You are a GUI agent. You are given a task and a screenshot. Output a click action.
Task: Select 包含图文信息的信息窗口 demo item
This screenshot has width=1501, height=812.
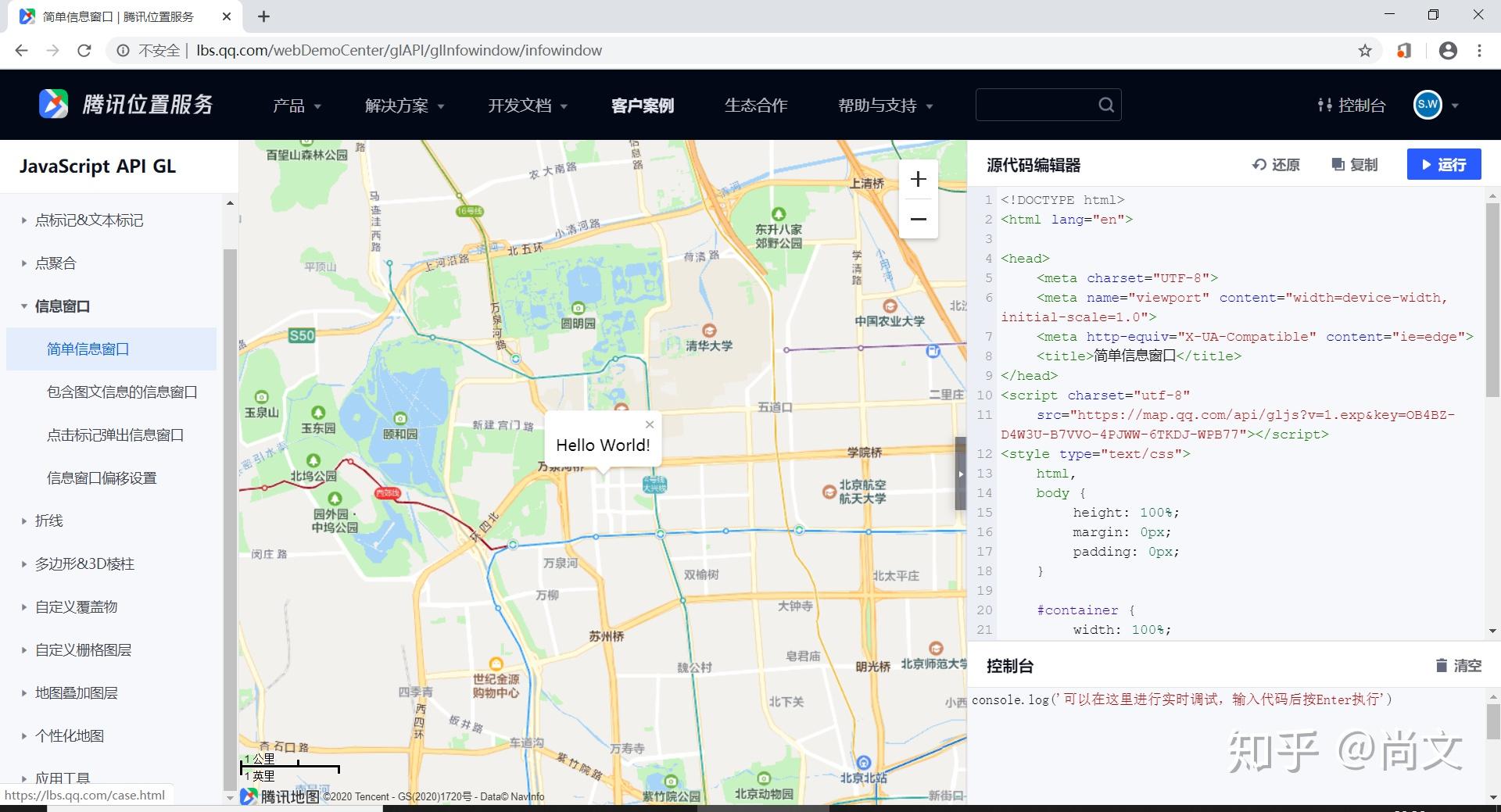coord(122,392)
